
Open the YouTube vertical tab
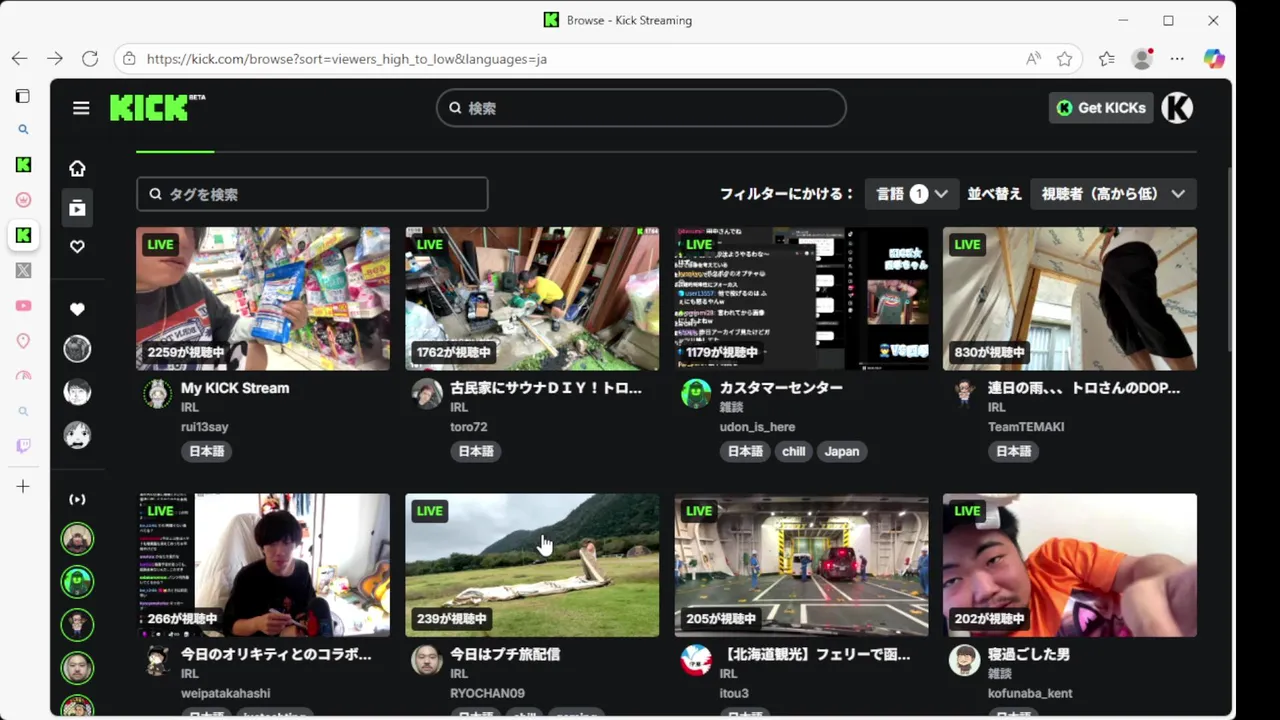click(23, 306)
